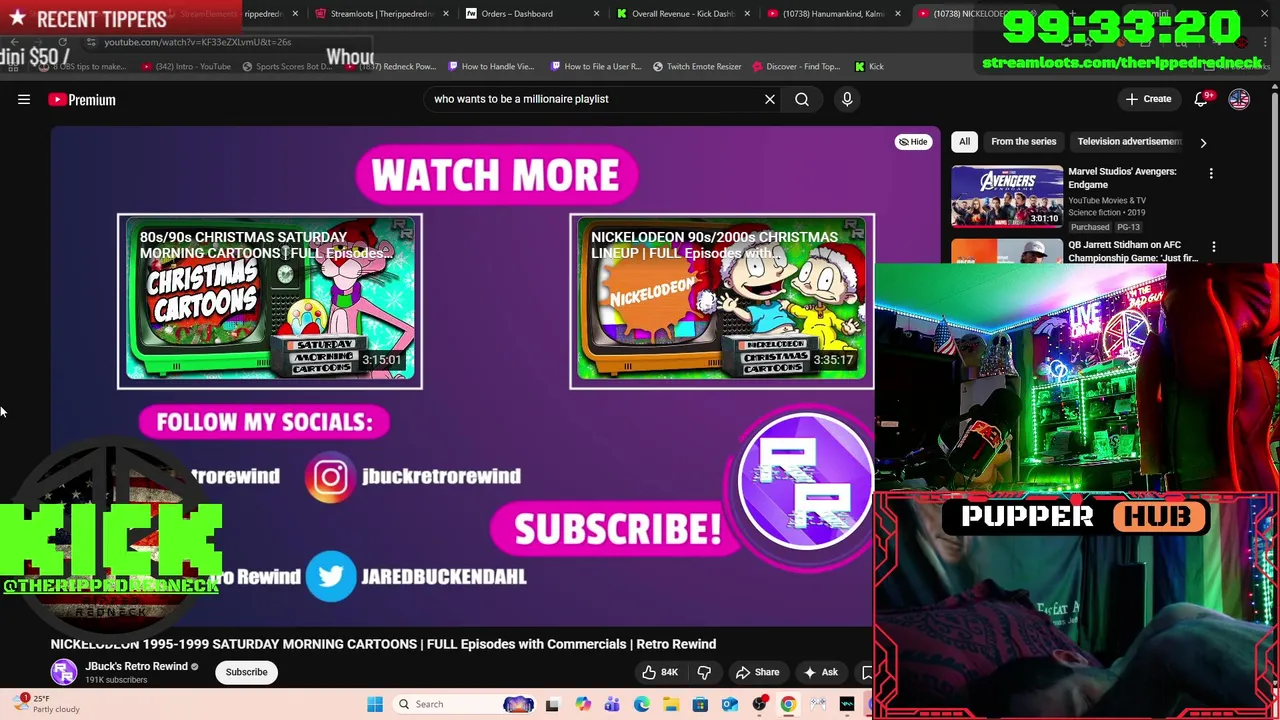Open the YouTube guide hamburger menu

pos(24,99)
